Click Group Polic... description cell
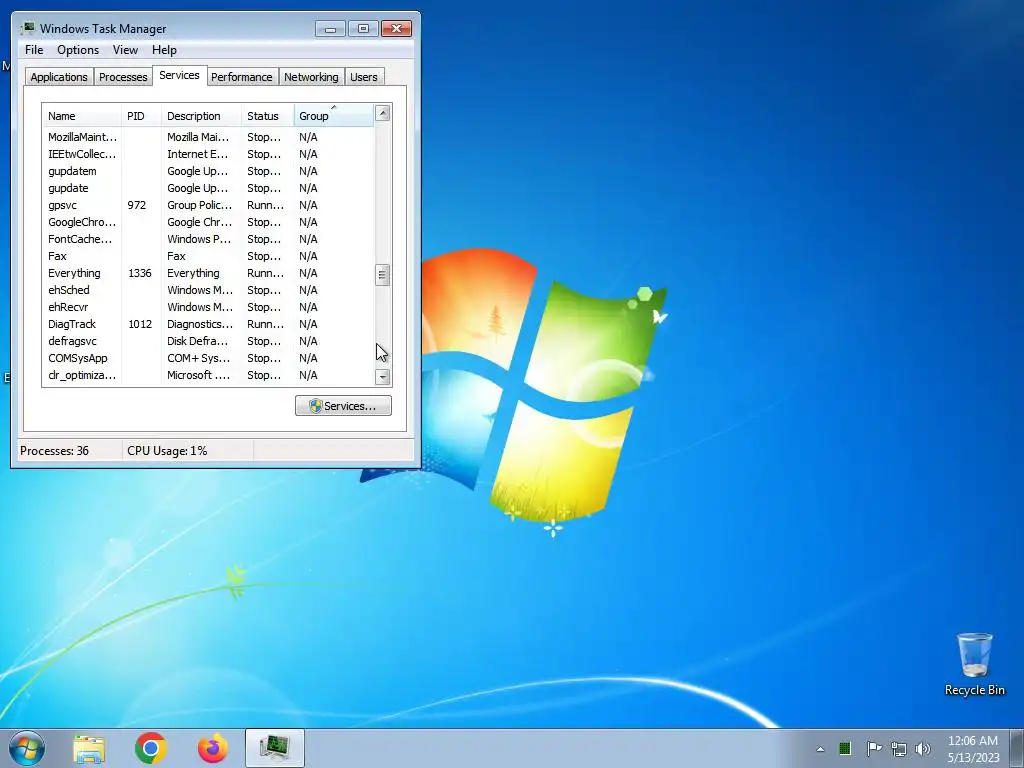This screenshot has width=1024, height=768. 199,205
